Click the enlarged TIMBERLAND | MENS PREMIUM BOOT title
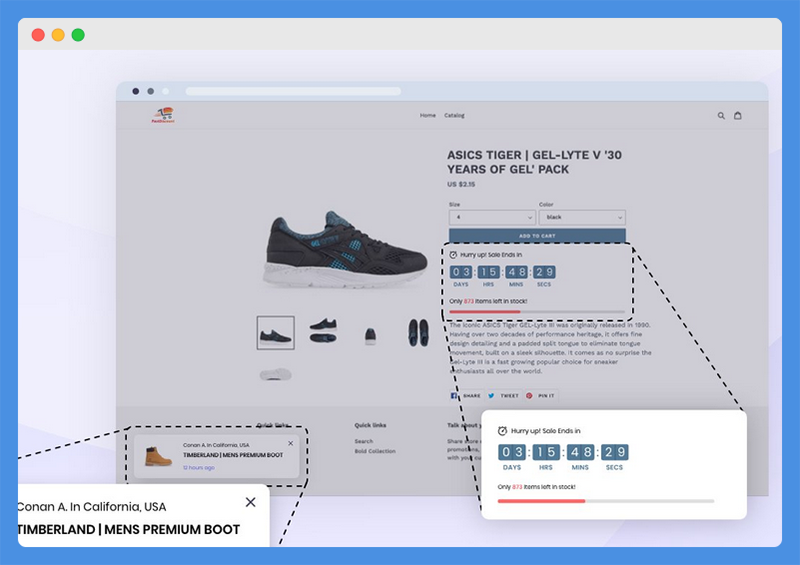 click(x=129, y=529)
